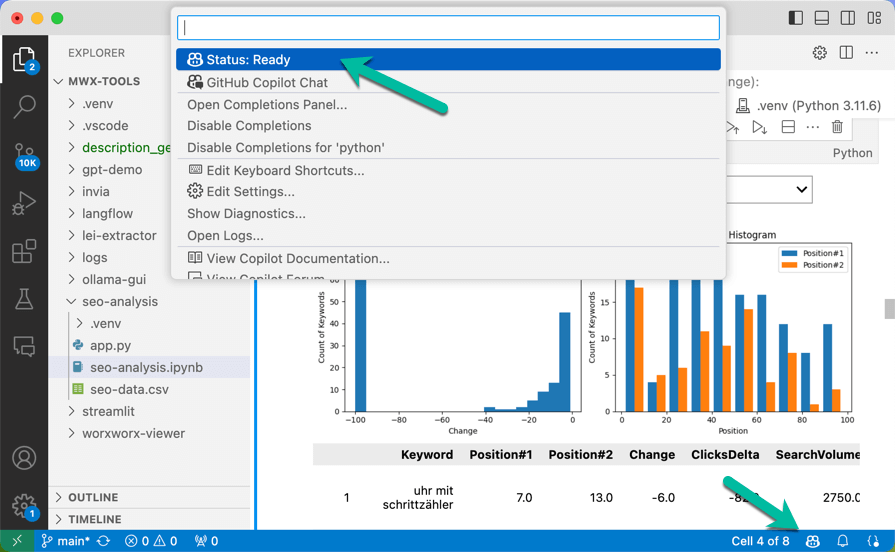Expand the OUTLINE section
The image size is (895, 552).
pos(93,497)
